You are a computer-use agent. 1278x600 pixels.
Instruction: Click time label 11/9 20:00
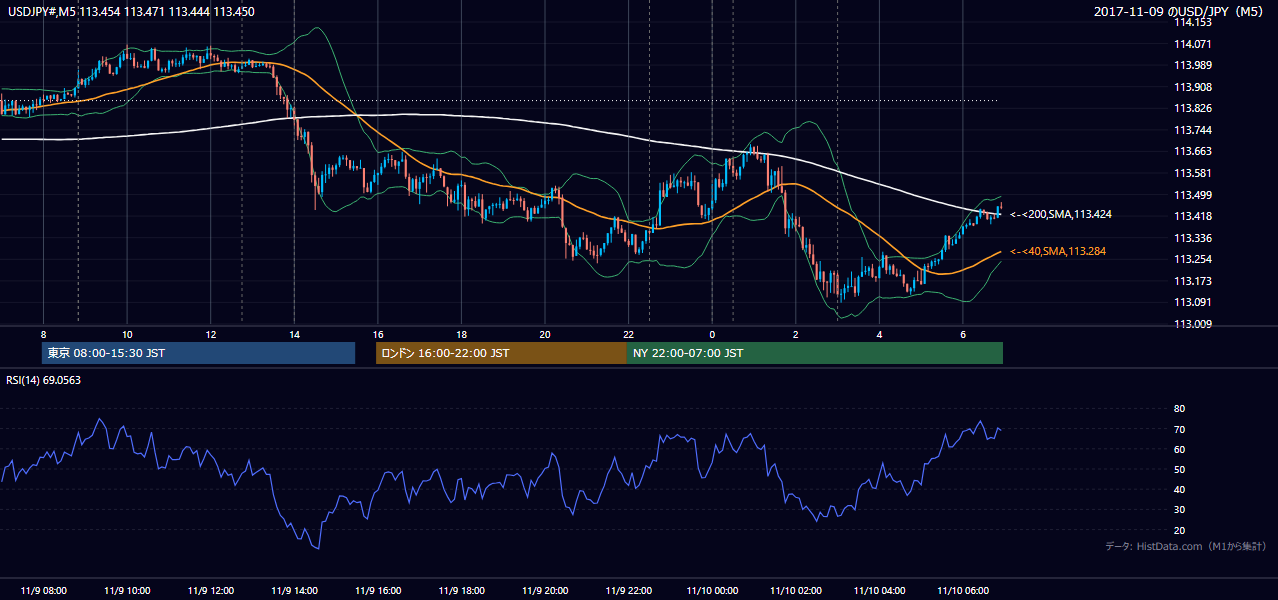point(545,590)
